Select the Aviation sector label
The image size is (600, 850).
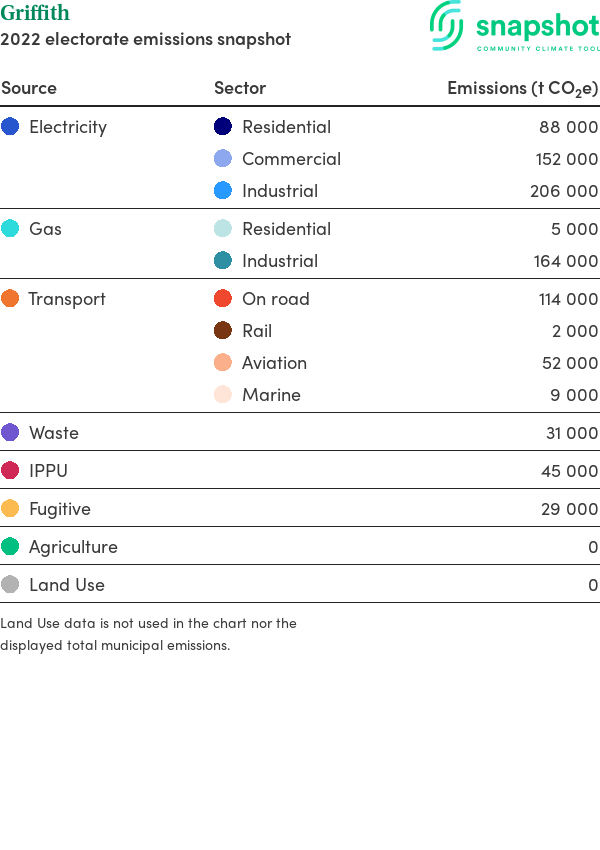coord(274,363)
